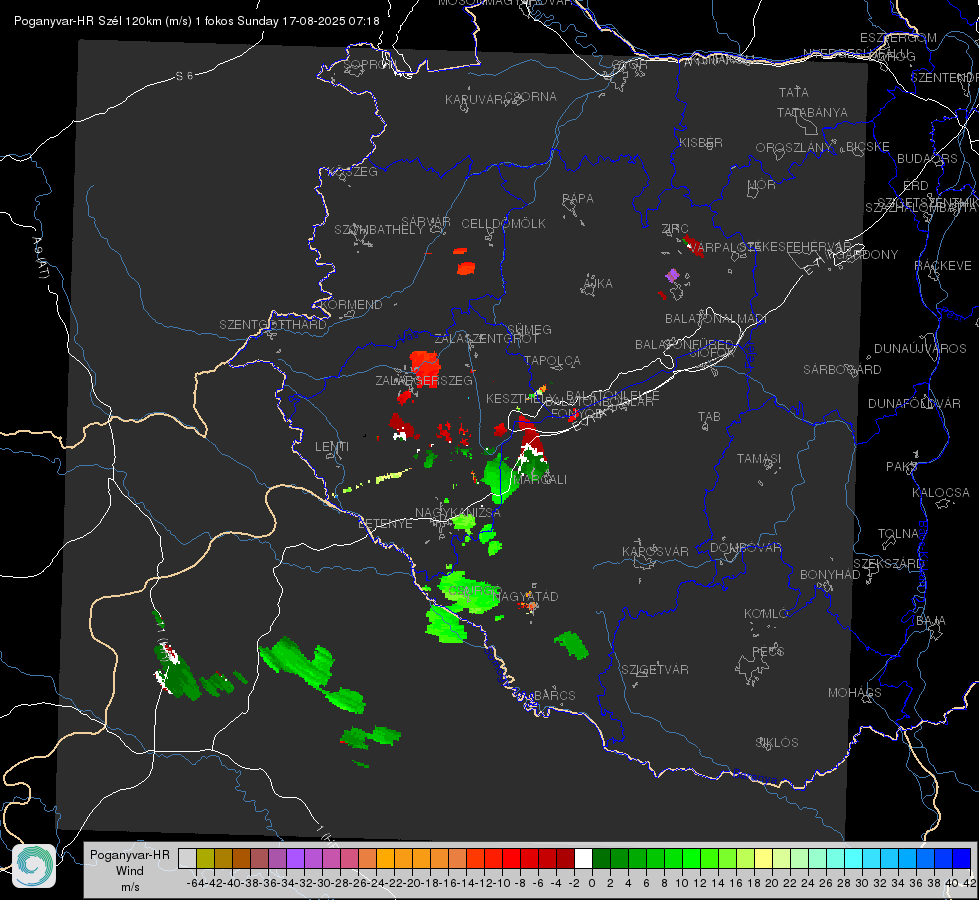The height and width of the screenshot is (900, 979).
Task: Click the ZIRC city label
Action: pyautogui.click(x=675, y=229)
